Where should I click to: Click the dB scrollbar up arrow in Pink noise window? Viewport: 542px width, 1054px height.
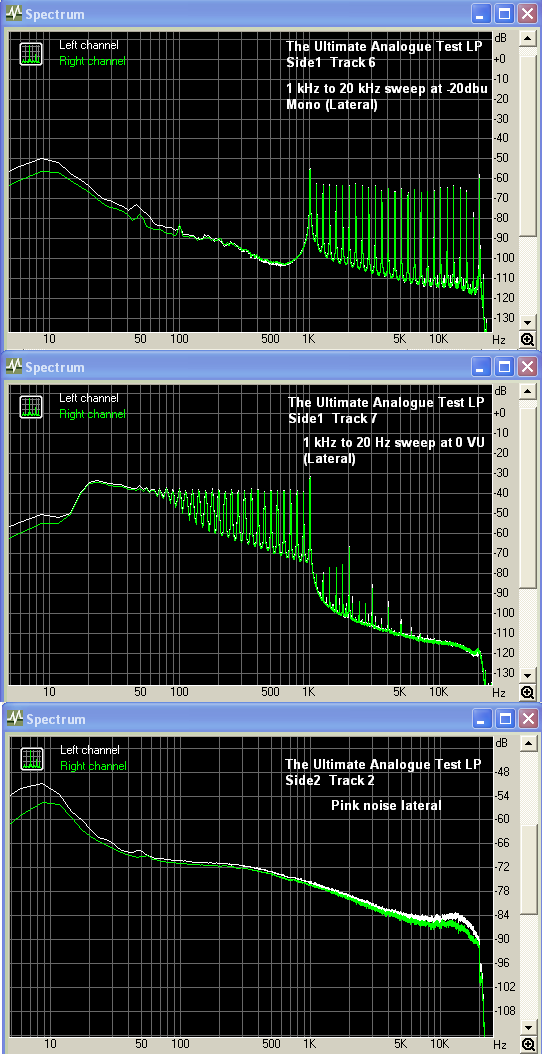point(527,744)
